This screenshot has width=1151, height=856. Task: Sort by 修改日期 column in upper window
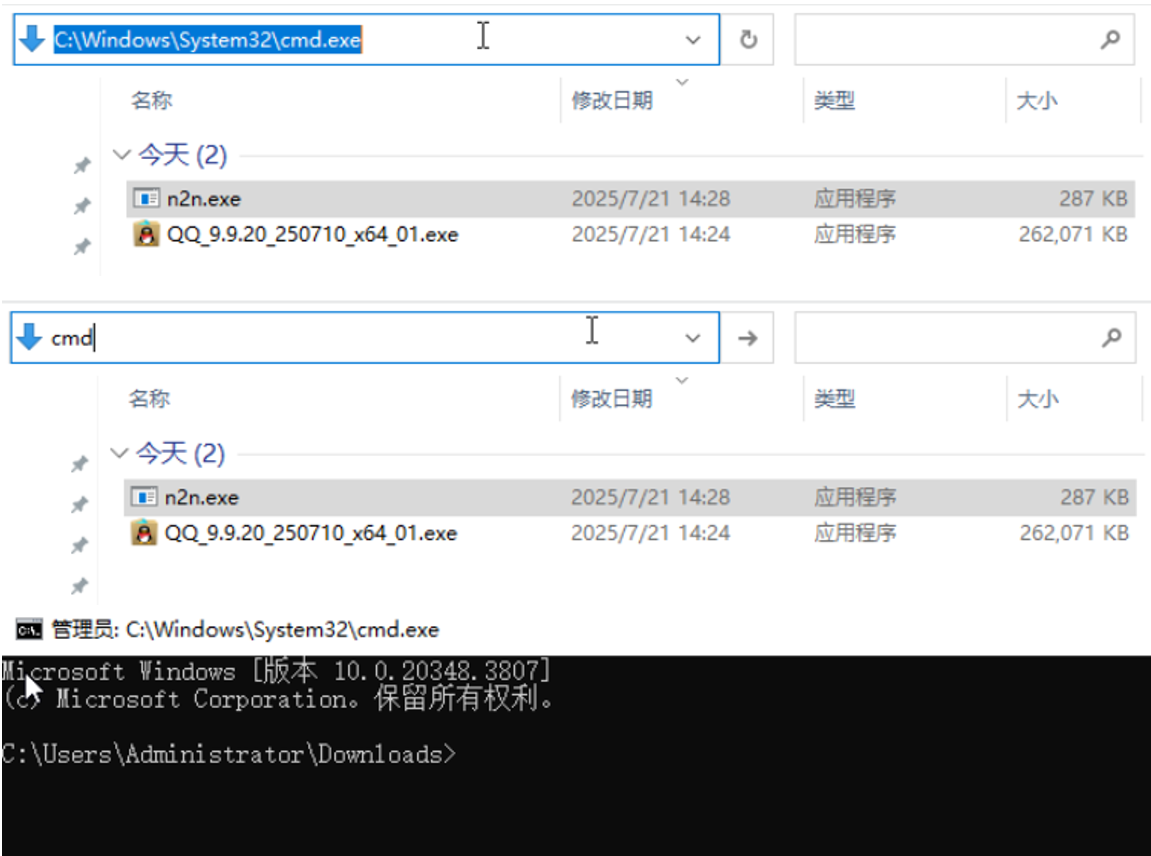pos(612,100)
